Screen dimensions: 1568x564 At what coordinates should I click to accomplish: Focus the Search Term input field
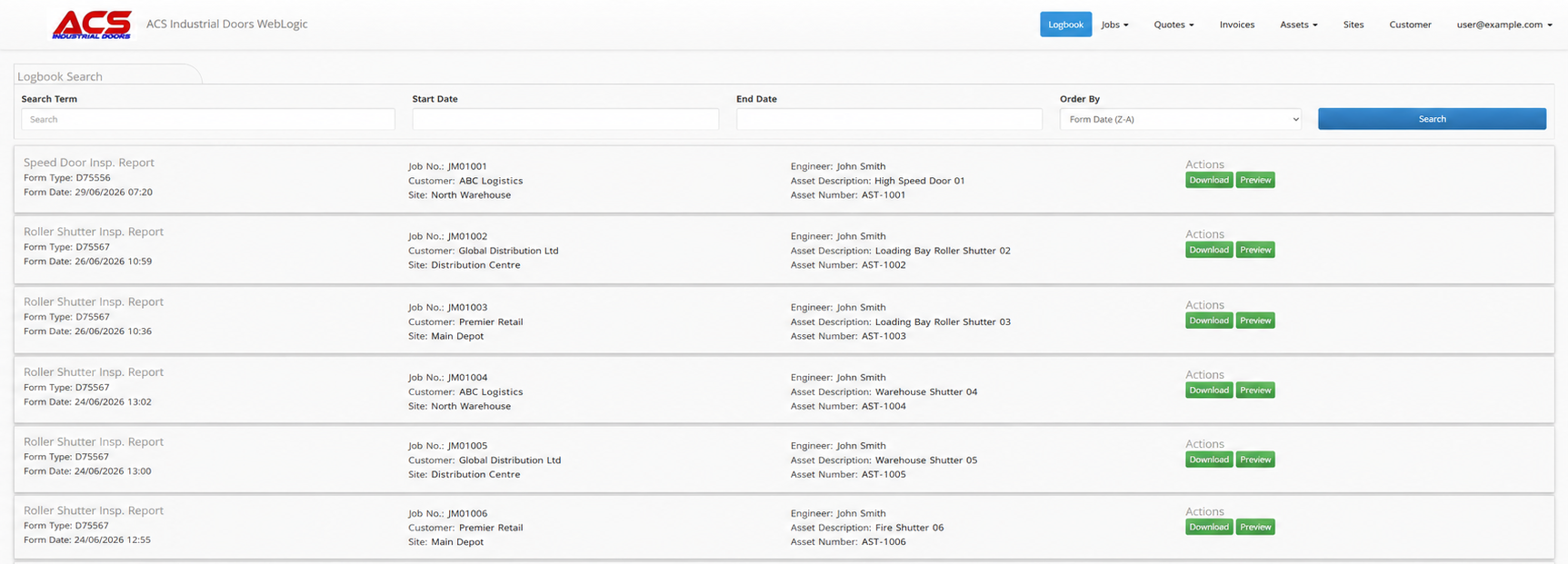point(208,119)
